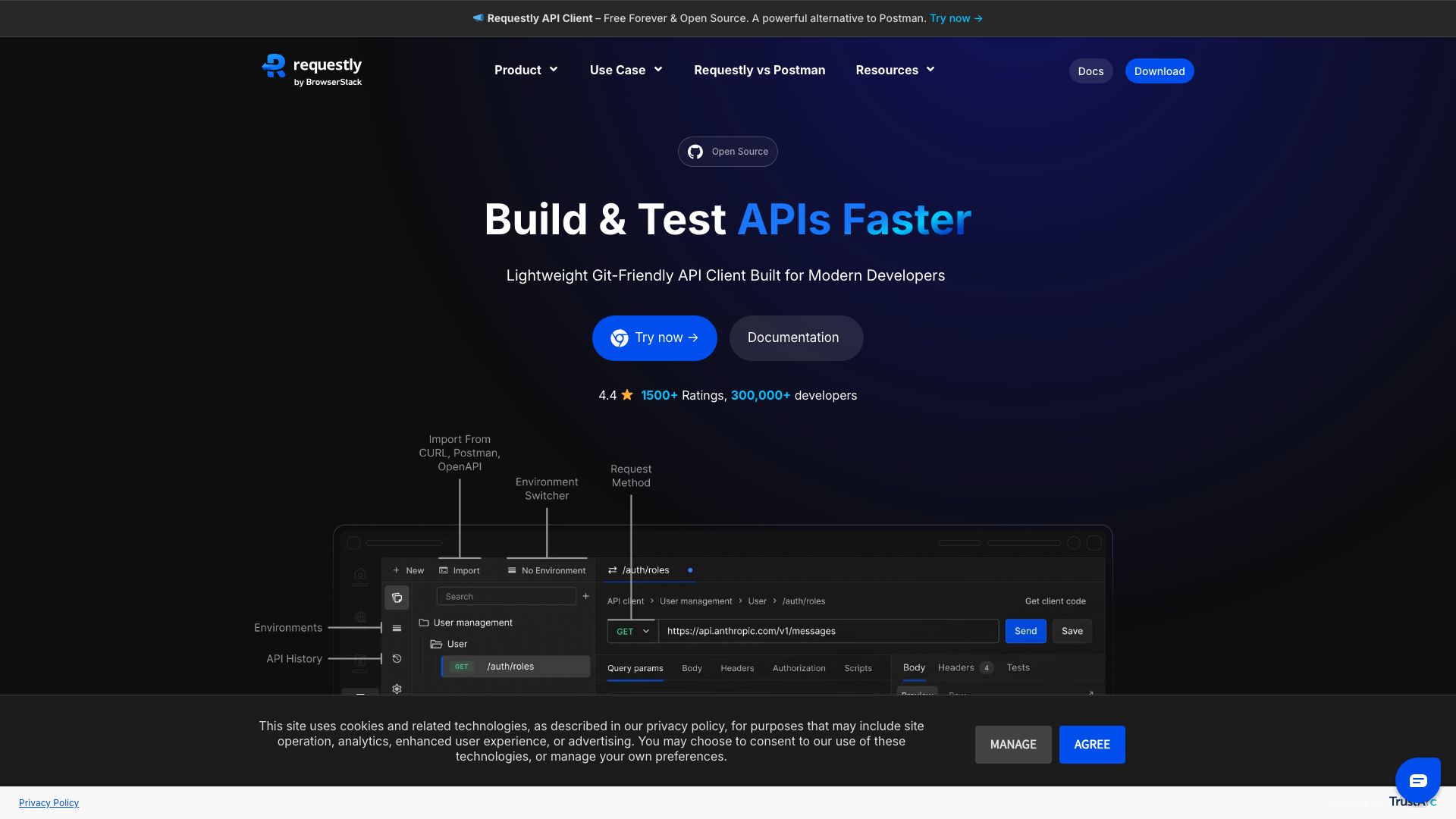
Task: Open the settings gear in the sidebar
Action: click(397, 689)
